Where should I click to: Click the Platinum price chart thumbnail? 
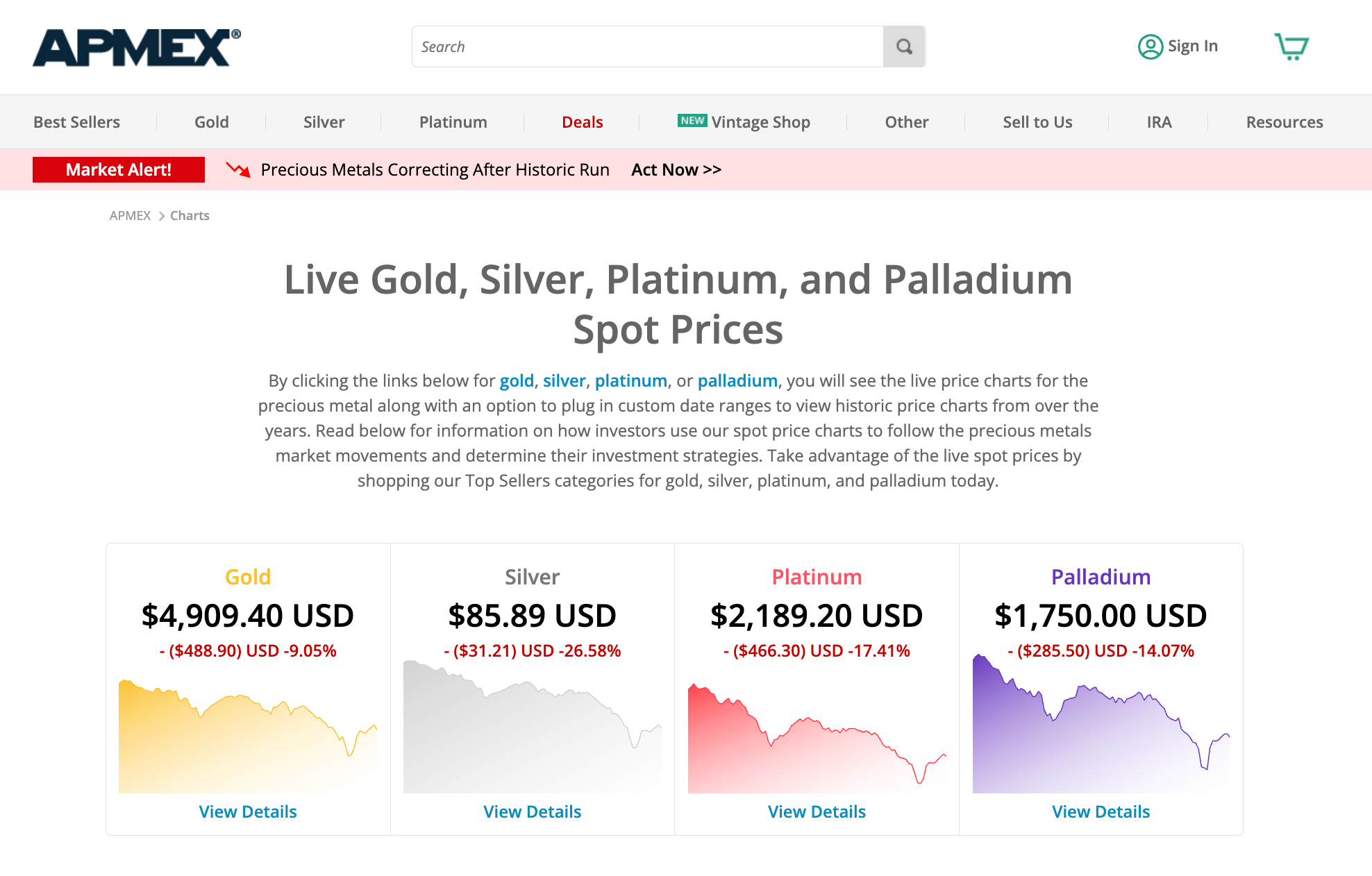point(817,736)
